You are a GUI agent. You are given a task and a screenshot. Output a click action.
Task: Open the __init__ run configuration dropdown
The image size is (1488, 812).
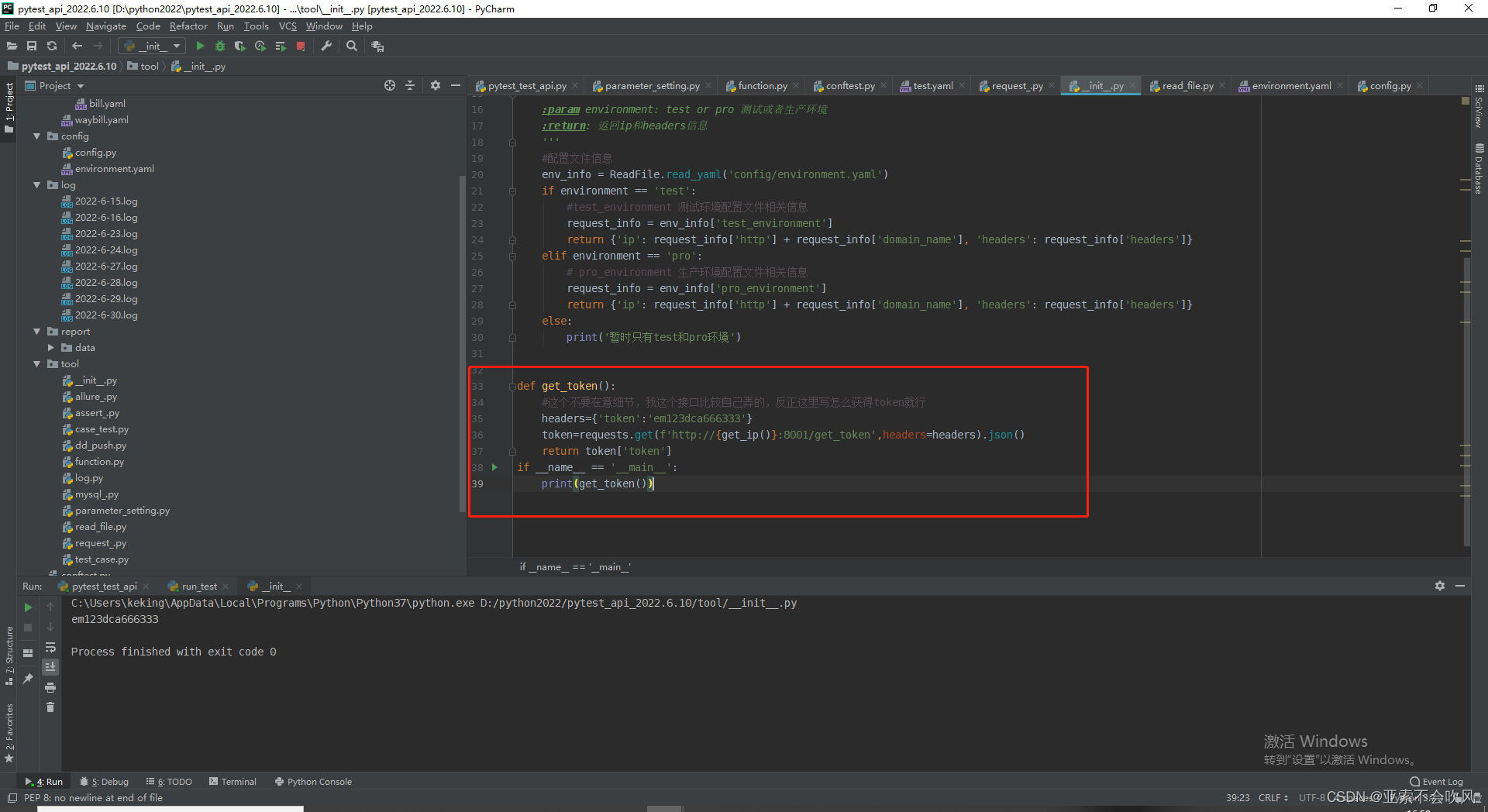tap(152, 46)
